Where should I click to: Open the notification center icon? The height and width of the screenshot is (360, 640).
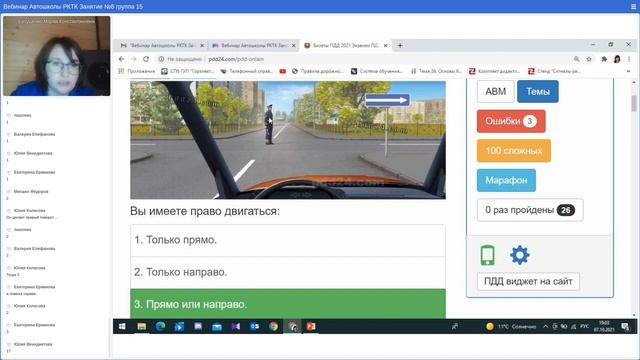point(625,327)
